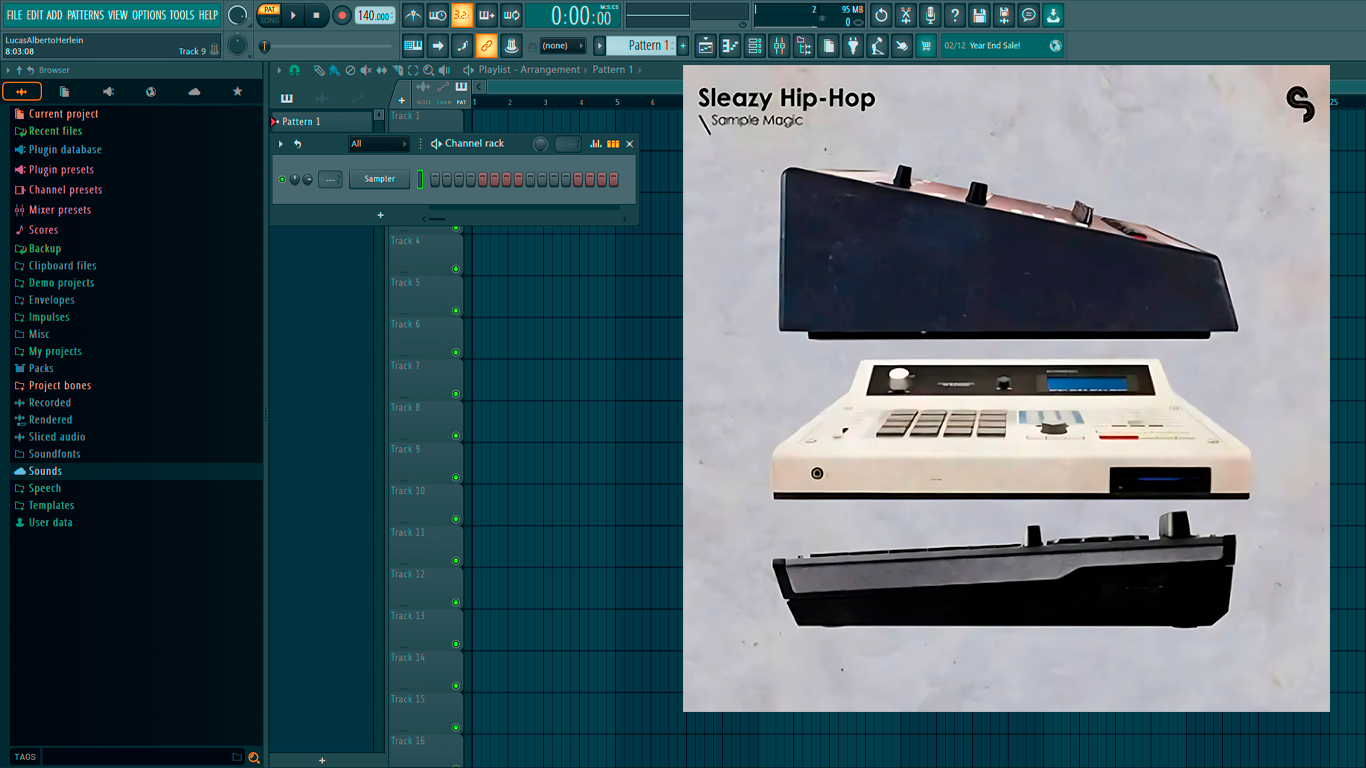The image size is (1366, 768).
Task: Open the plugin picker plug icon
Action: (853, 45)
